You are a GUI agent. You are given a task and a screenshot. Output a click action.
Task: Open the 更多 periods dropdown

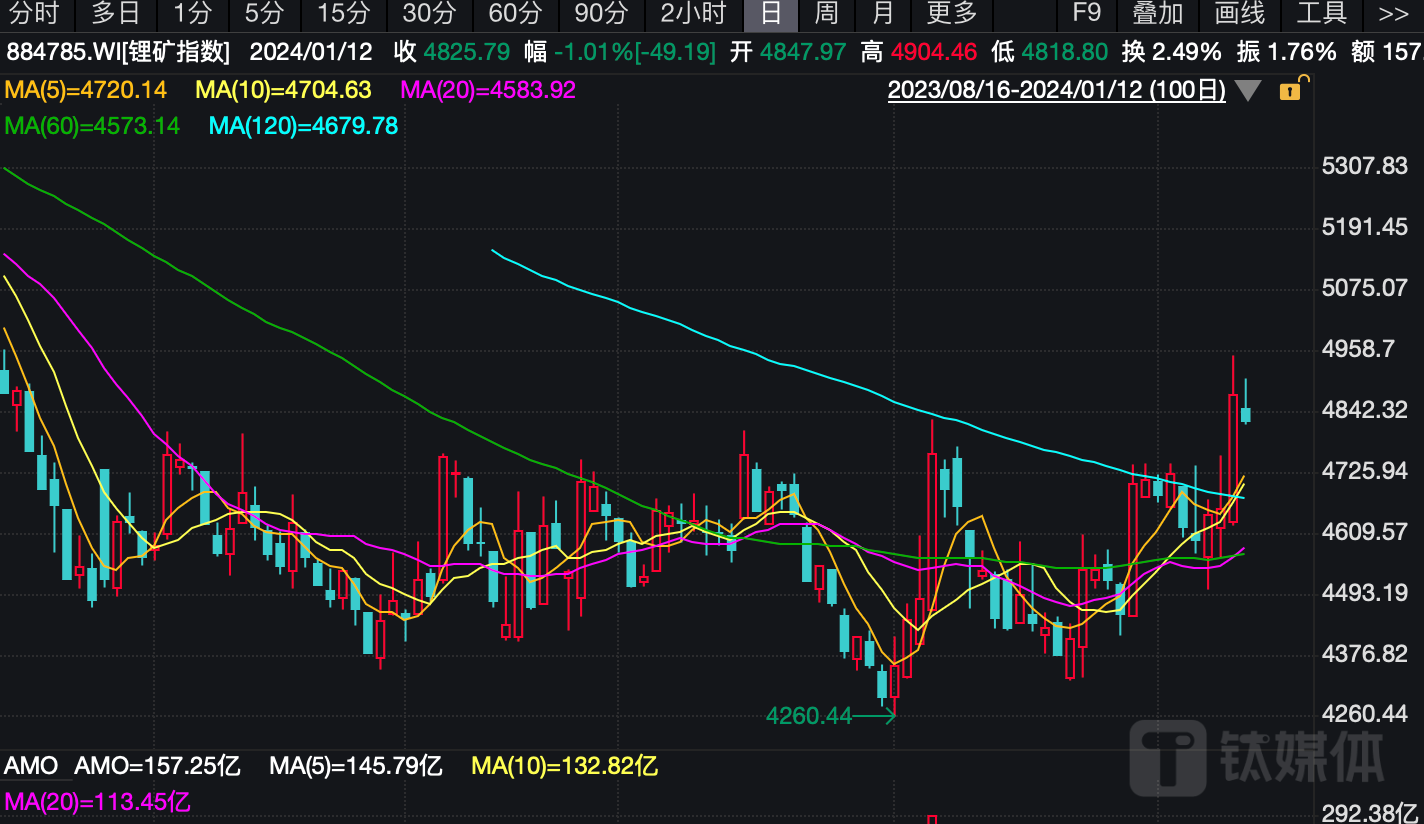click(951, 14)
